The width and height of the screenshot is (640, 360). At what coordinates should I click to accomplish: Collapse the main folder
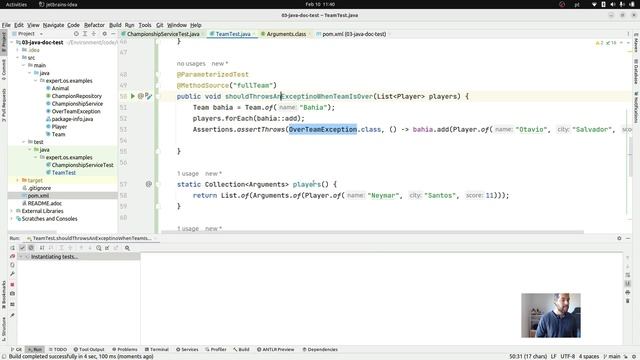24,65
